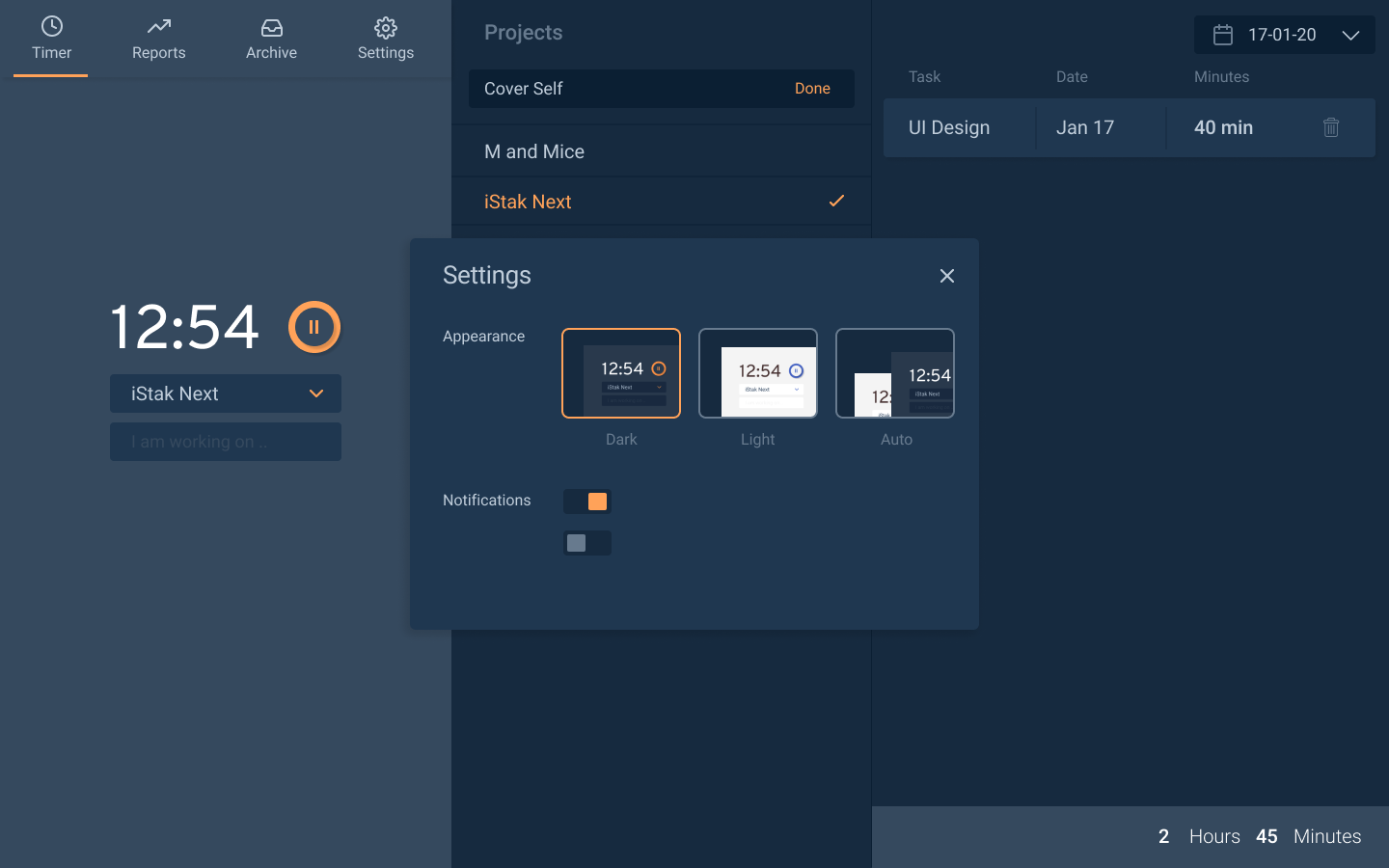This screenshot has width=1389, height=868.
Task: Open the 17-01-20 date dropdown
Action: pyautogui.click(x=1285, y=35)
